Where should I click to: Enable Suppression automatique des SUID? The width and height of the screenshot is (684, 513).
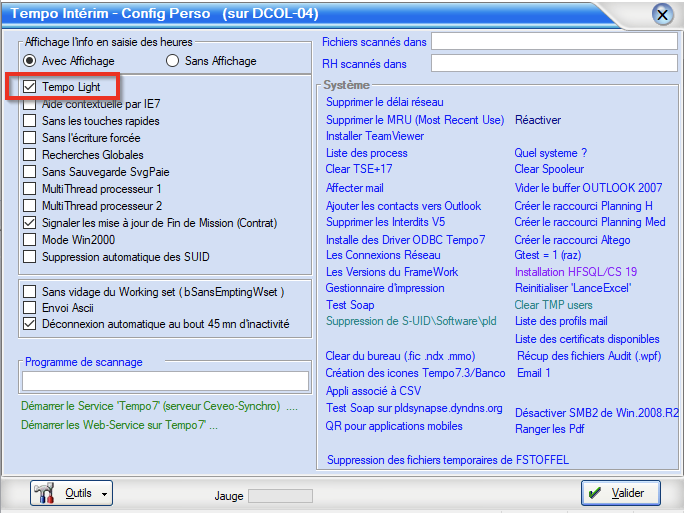pos(30,257)
